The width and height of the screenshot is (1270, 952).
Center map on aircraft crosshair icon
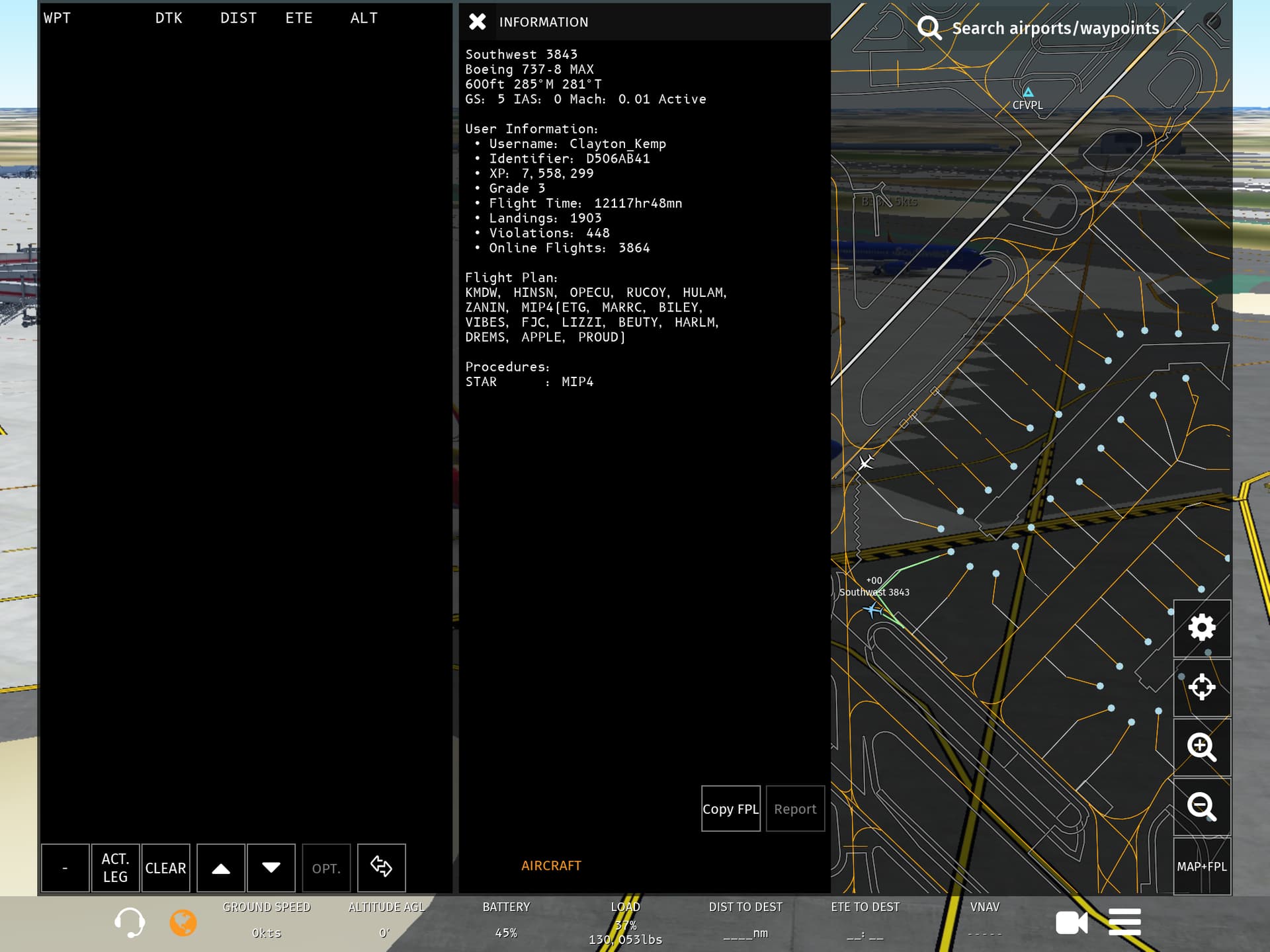coord(1201,688)
